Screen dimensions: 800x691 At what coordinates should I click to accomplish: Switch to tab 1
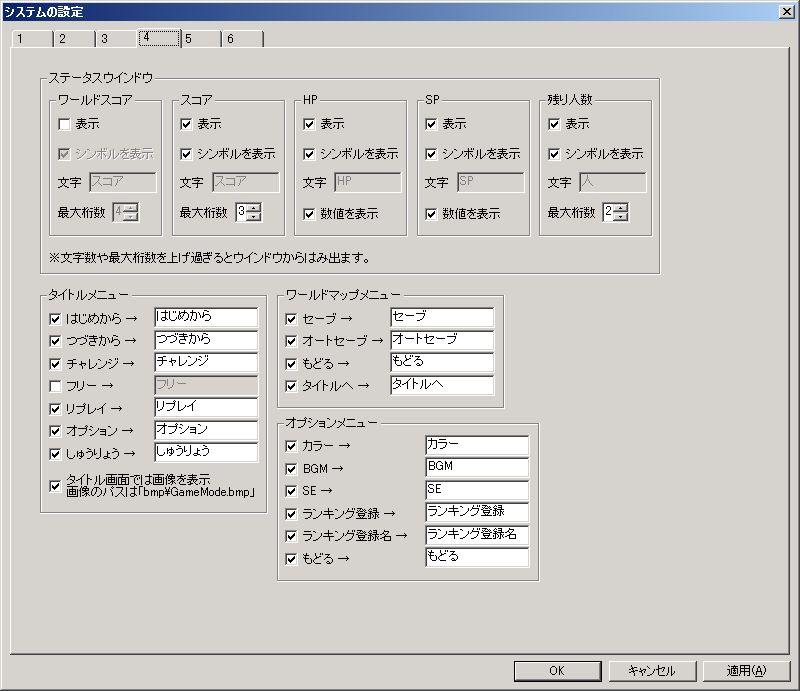point(32,39)
